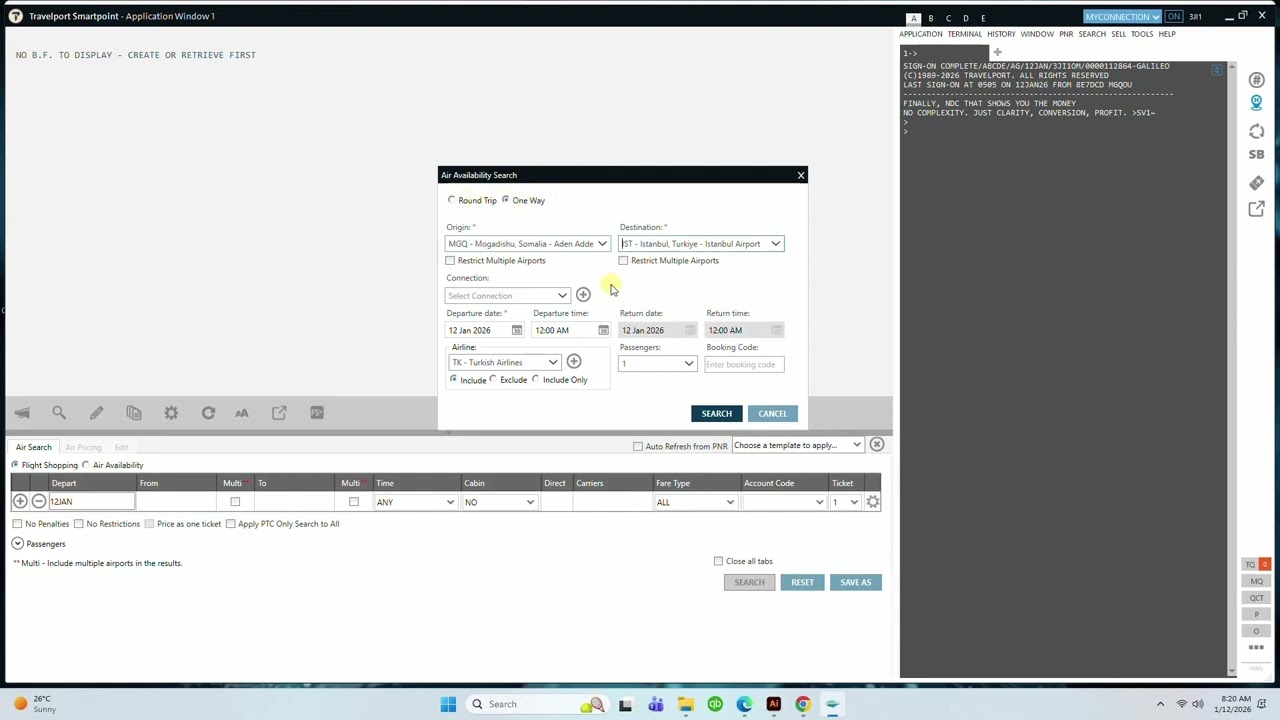Remove the flight segment row in Air Search

(39, 502)
